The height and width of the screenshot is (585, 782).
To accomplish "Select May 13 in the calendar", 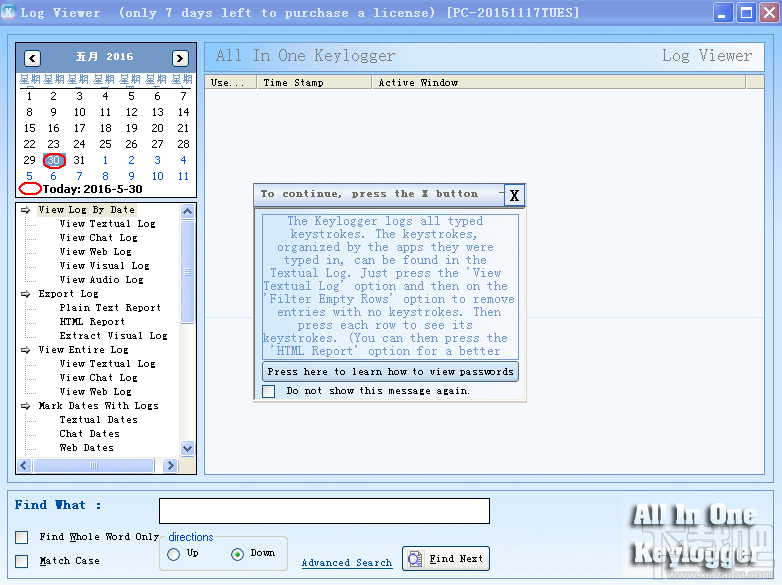I will pyautogui.click(x=158, y=112).
